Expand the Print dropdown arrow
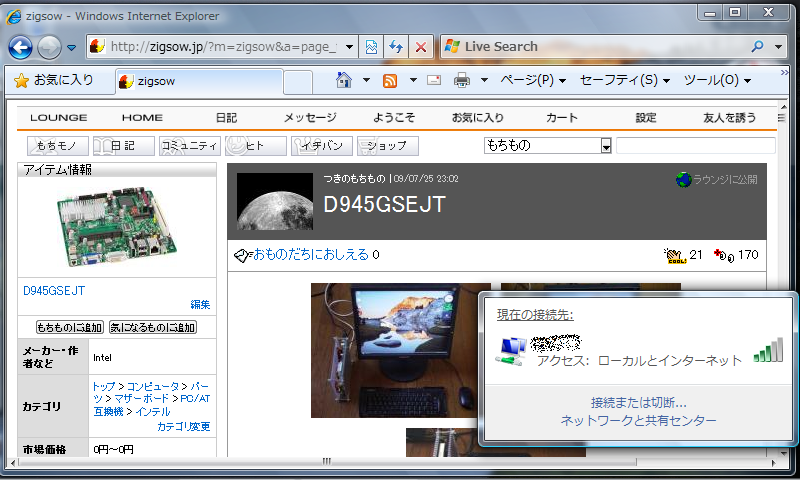 [485, 80]
